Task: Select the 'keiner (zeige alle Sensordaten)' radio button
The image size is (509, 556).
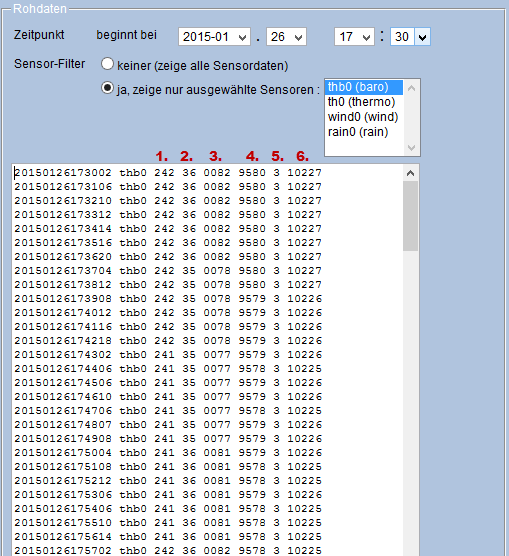Action: tap(107, 64)
